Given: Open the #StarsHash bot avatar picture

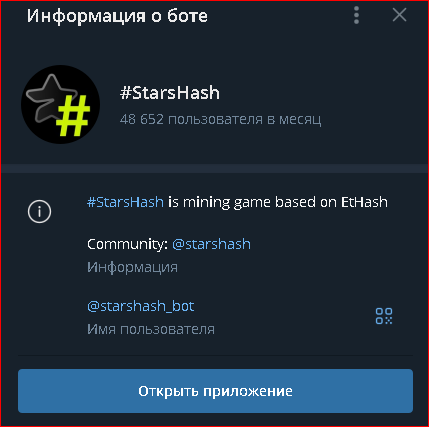Looking at the screenshot, I should point(61,104).
